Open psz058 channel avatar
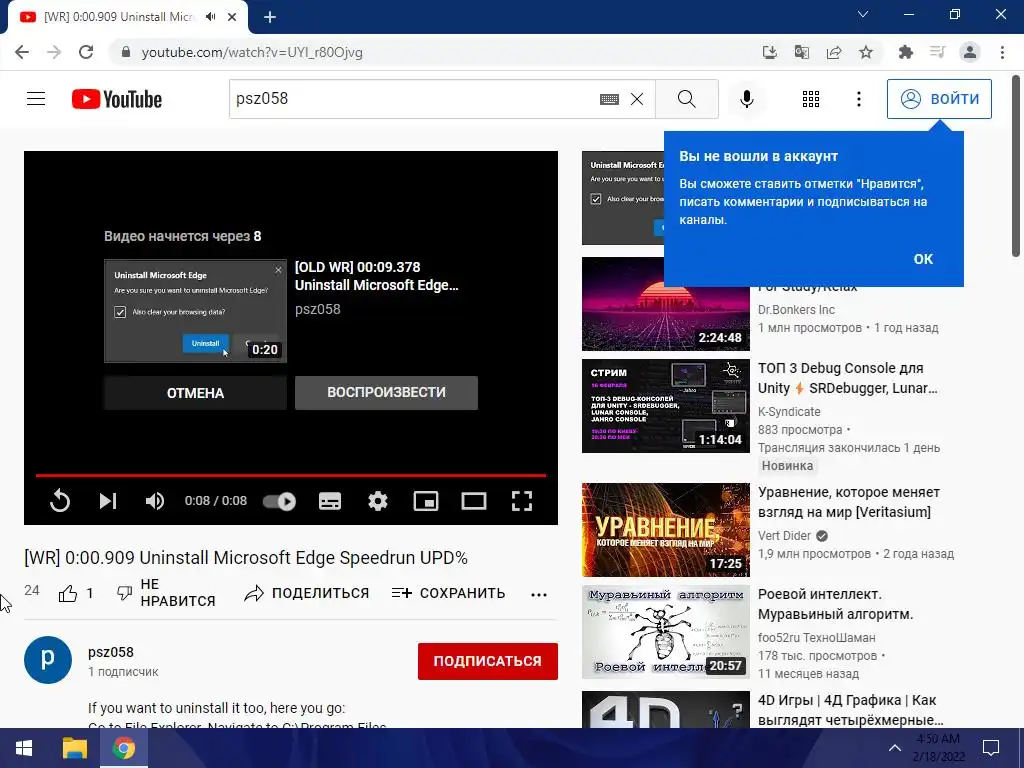 pos(48,660)
